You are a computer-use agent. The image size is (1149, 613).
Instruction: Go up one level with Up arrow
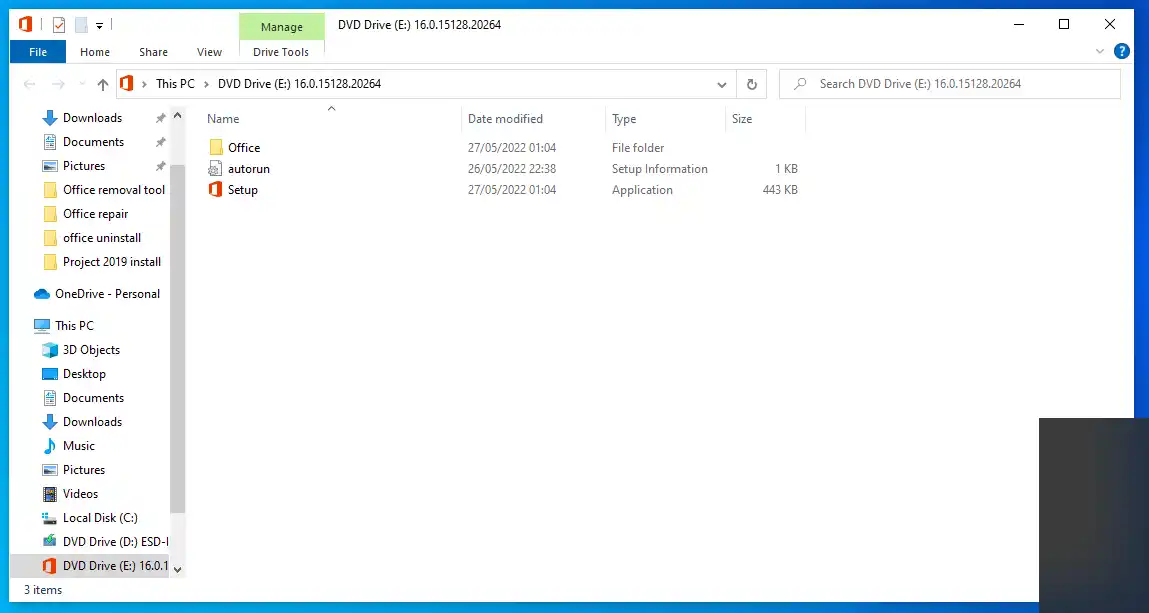coord(103,84)
